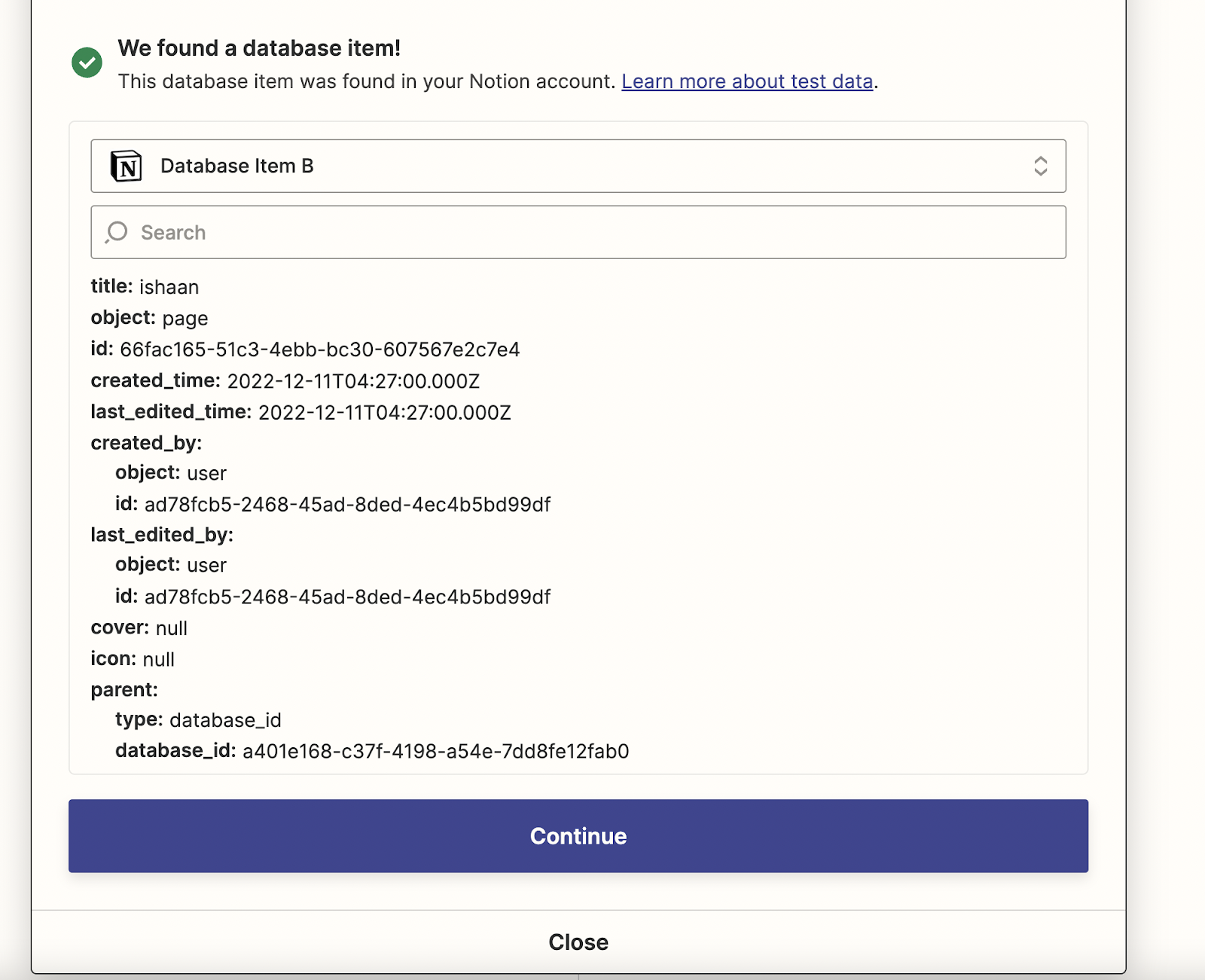The width and height of the screenshot is (1205, 980).
Task: Click the created_by field label
Action: pyautogui.click(x=146, y=443)
